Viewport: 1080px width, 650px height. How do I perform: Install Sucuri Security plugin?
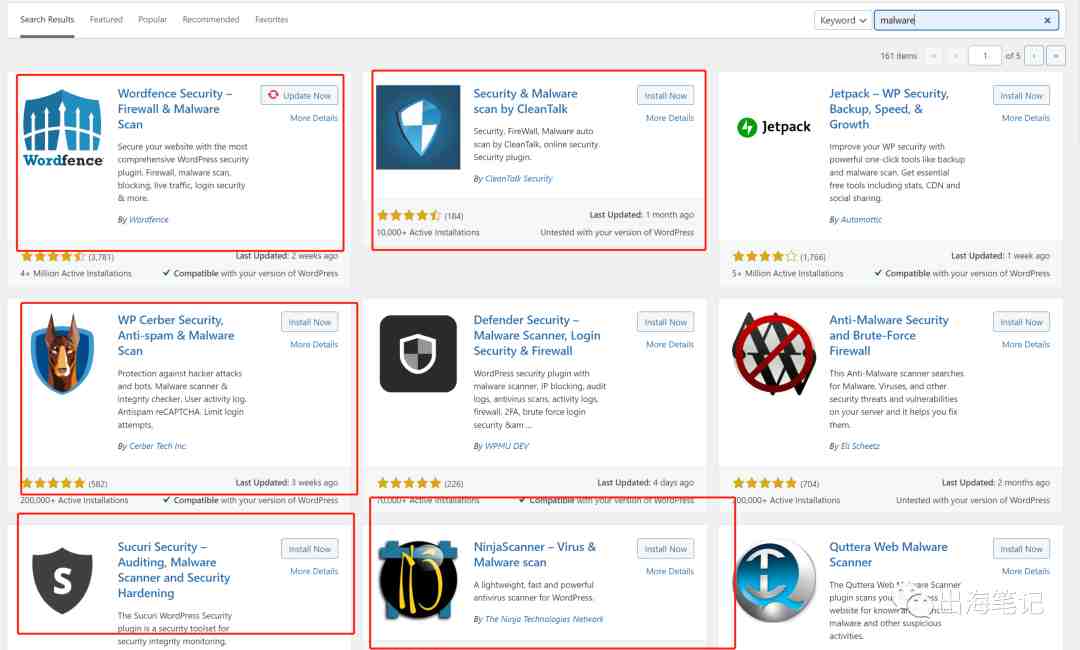(310, 549)
